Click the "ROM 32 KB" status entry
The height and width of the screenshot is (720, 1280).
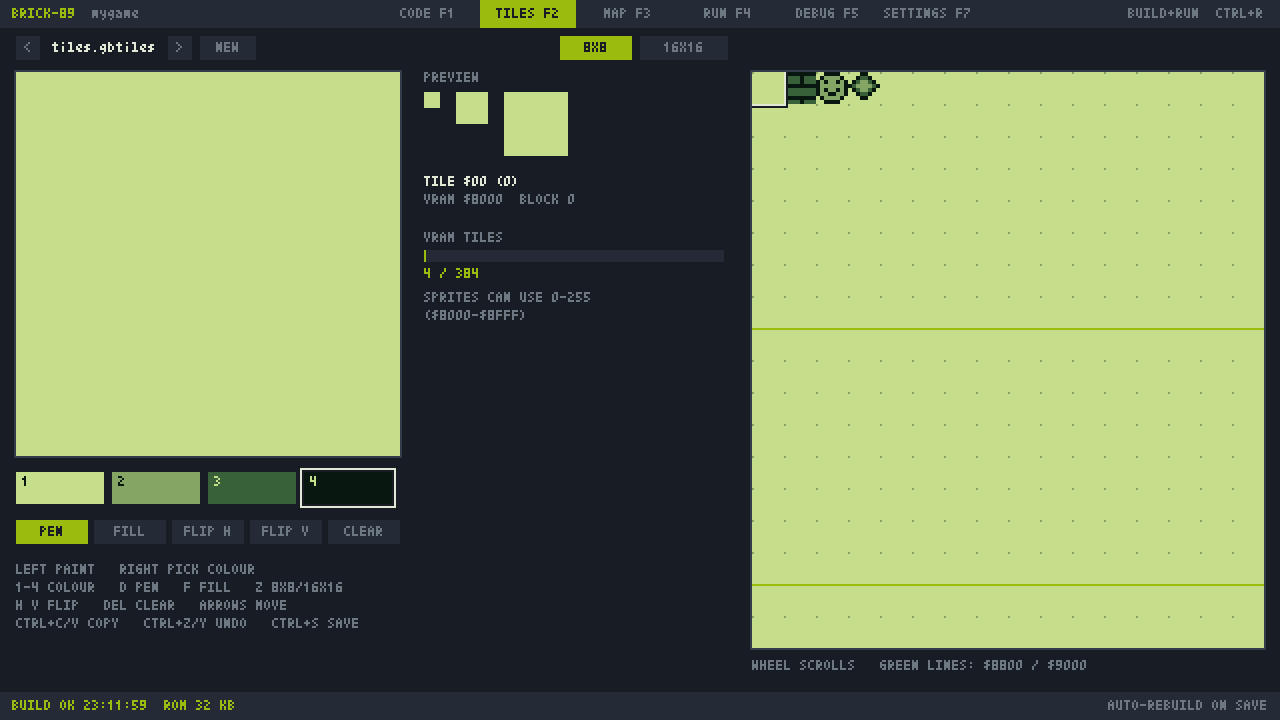click(199, 705)
